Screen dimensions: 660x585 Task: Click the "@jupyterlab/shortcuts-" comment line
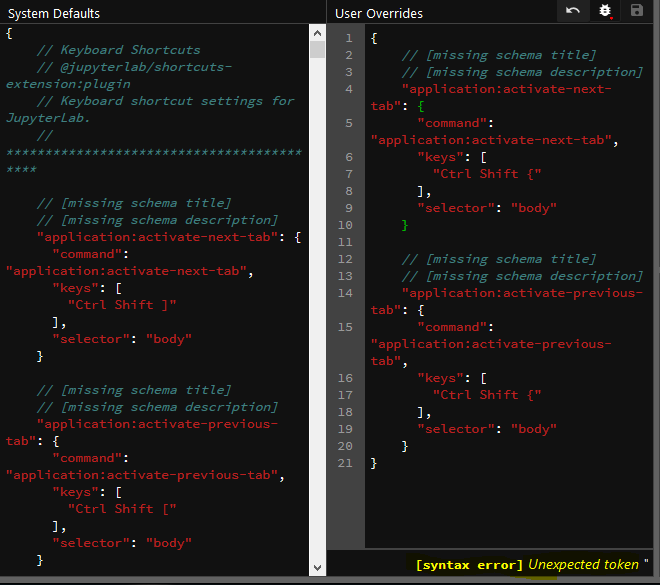coord(134,67)
